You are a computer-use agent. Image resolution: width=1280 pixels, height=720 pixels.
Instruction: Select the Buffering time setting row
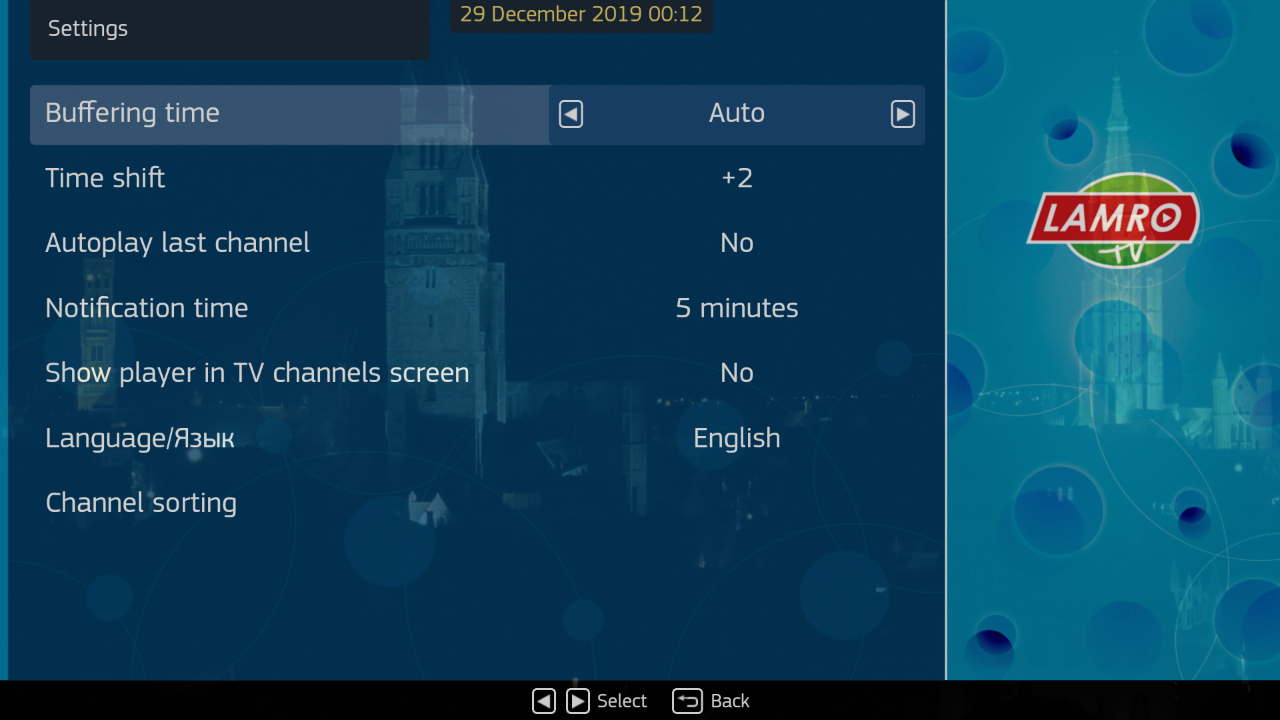477,115
